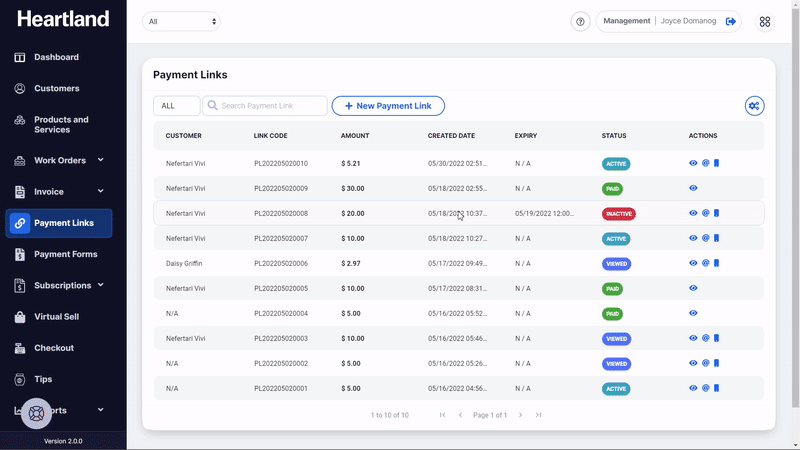The height and width of the screenshot is (450, 800).
Task: View payment link PL202205020004 eye icon
Action: pyautogui.click(x=693, y=313)
